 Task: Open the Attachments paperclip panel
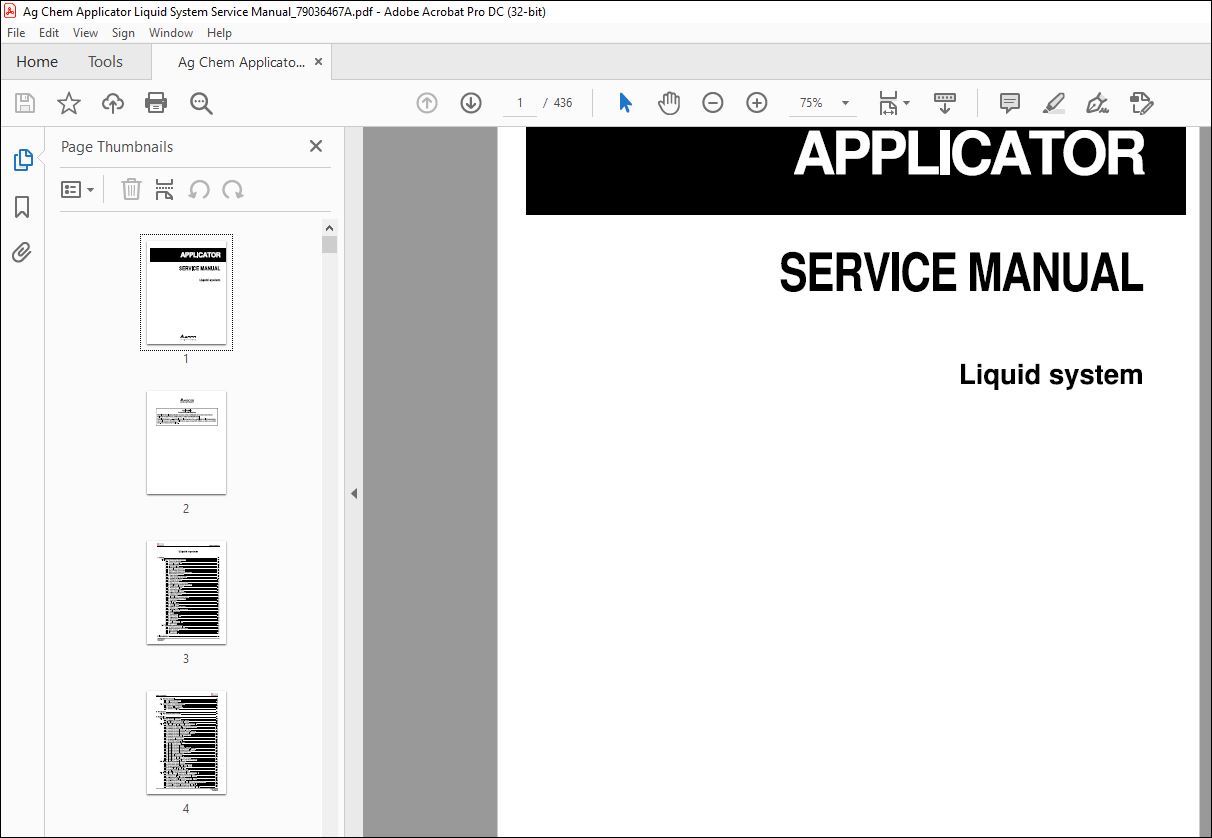(22, 253)
